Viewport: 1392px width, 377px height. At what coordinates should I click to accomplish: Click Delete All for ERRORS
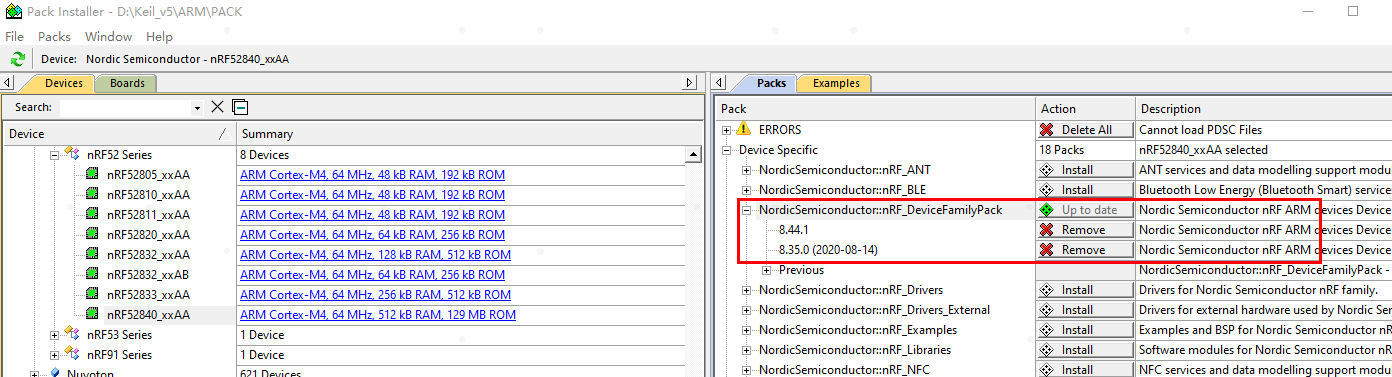point(1085,130)
